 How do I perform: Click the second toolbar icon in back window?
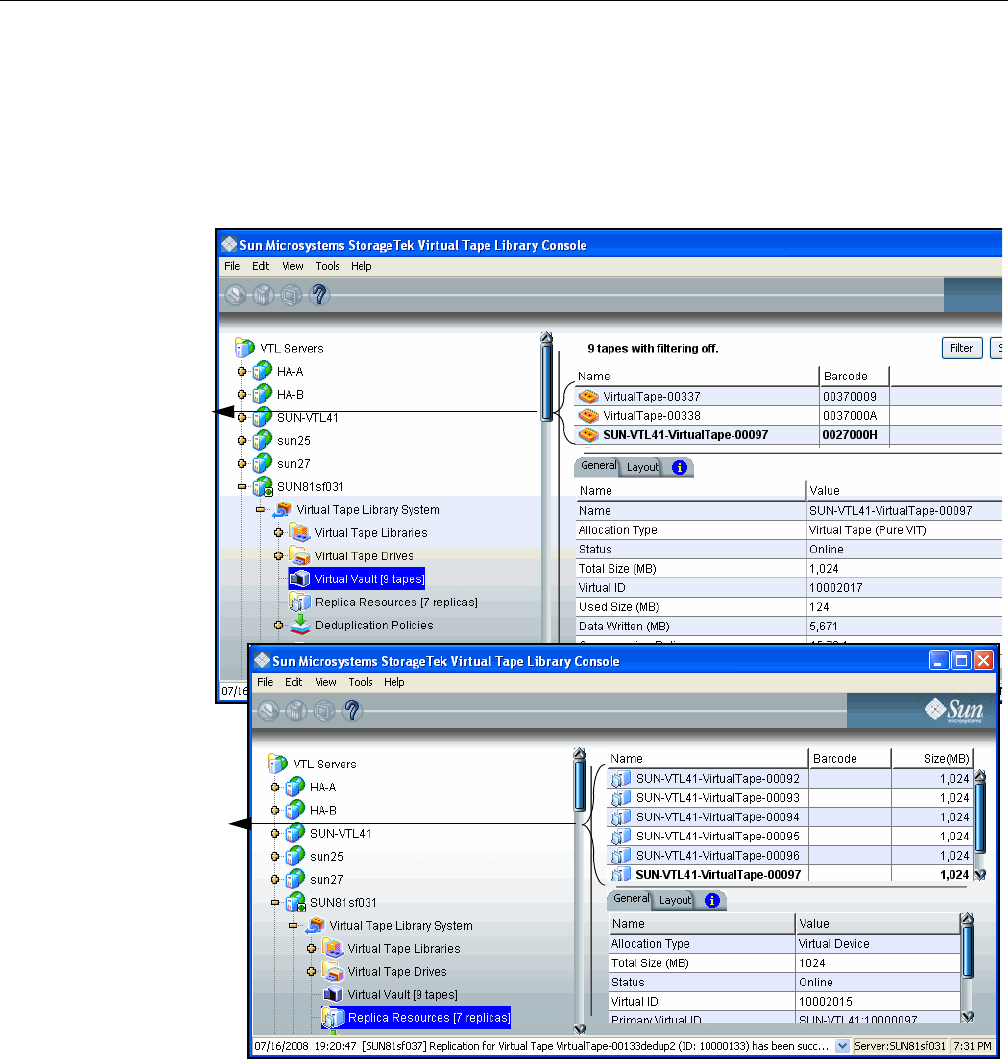[x=263, y=294]
